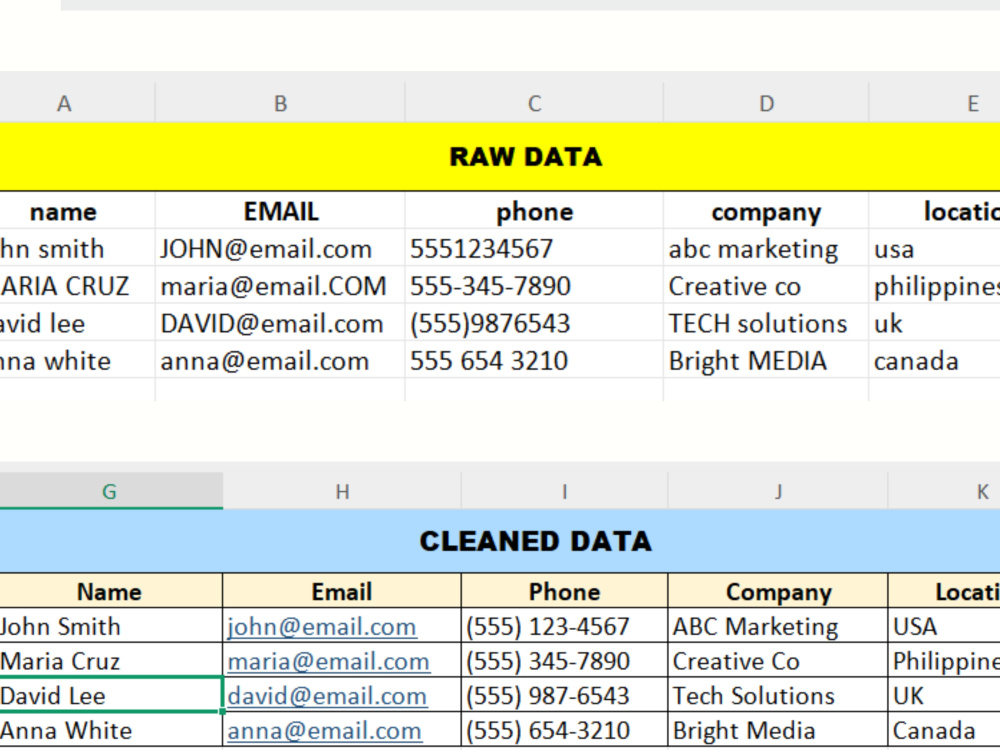The width and height of the screenshot is (1000, 750).
Task: Open the david@email.com hyperlink
Action: pyautogui.click(x=327, y=696)
